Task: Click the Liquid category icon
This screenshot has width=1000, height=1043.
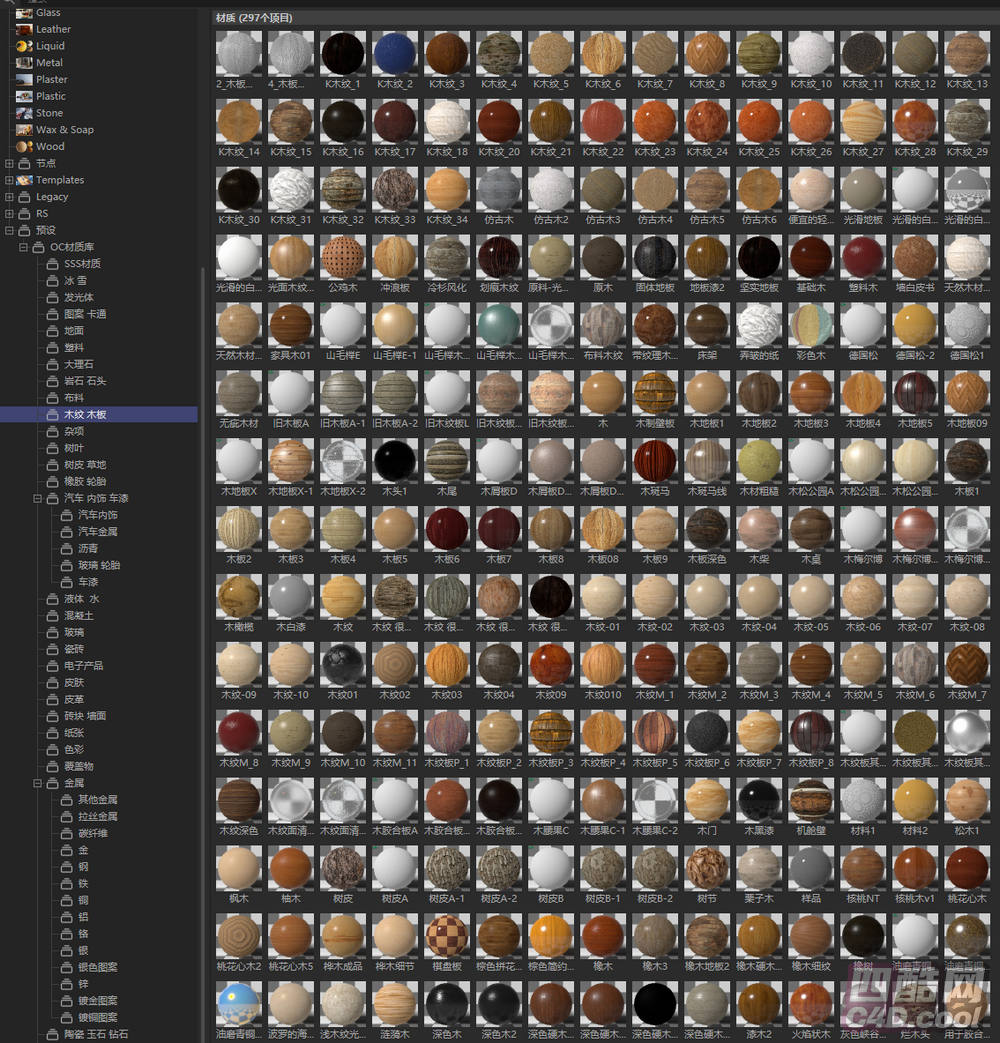Action: (24, 46)
